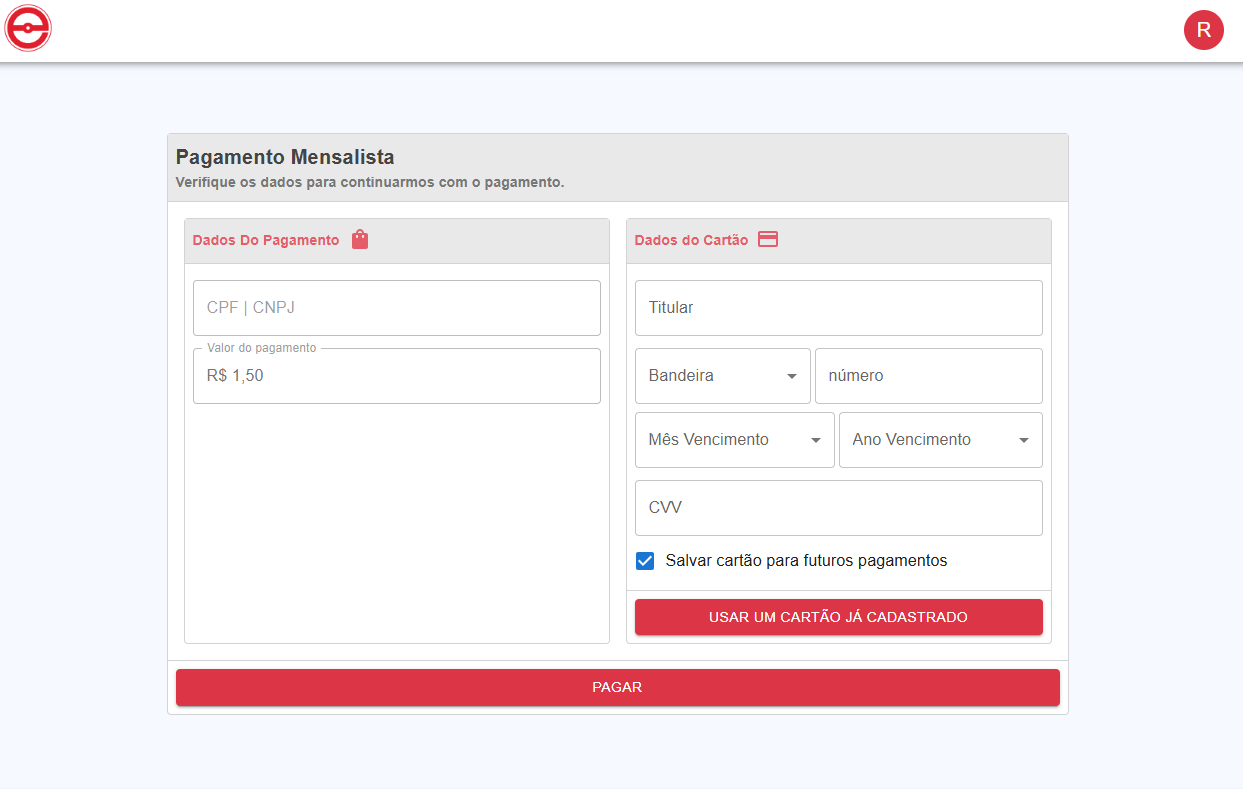Click the Mês Vencimento arrow icon

coord(816,441)
